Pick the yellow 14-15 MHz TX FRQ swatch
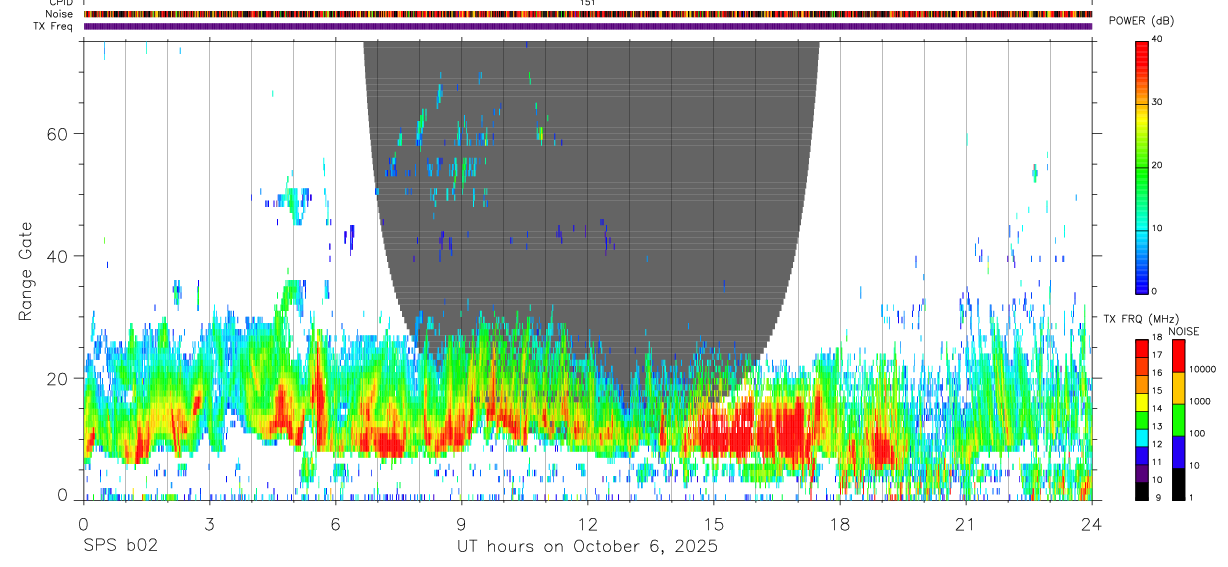1228x567 pixels. tap(1141, 401)
